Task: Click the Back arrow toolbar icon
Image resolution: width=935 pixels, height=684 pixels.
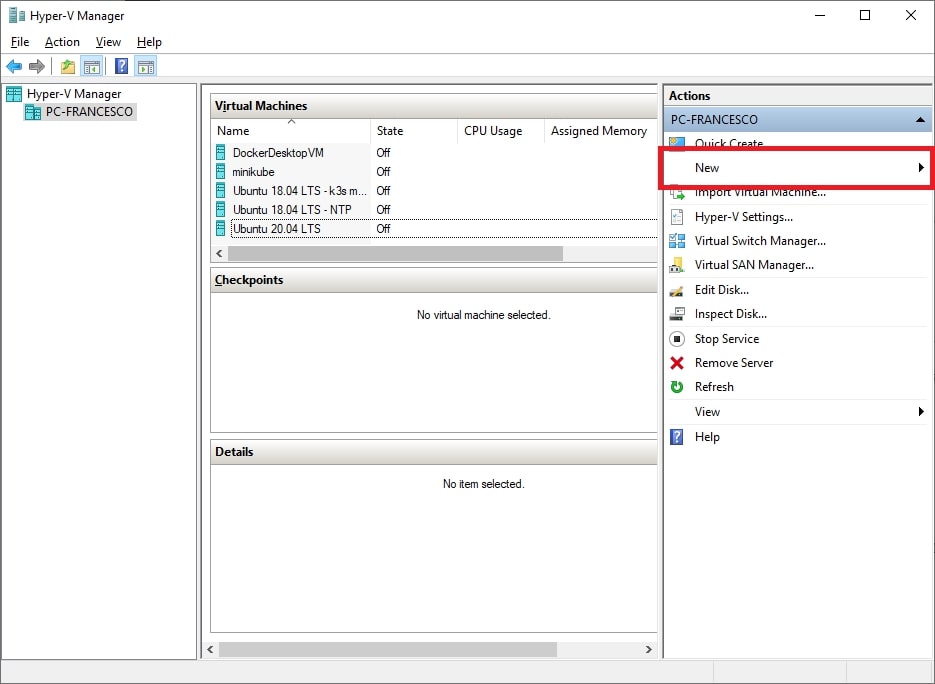Action: pos(14,66)
